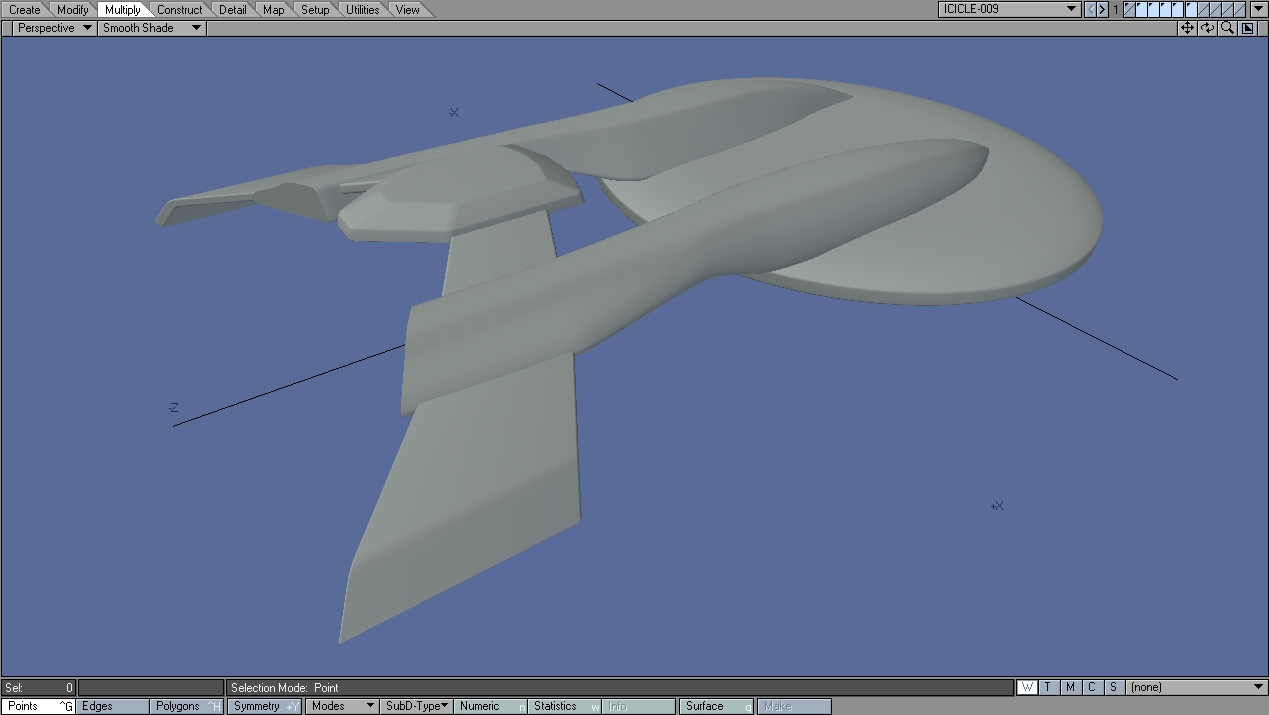The image size is (1269, 715).
Task: Click the viewport Rotate icon
Action: (x=1207, y=28)
